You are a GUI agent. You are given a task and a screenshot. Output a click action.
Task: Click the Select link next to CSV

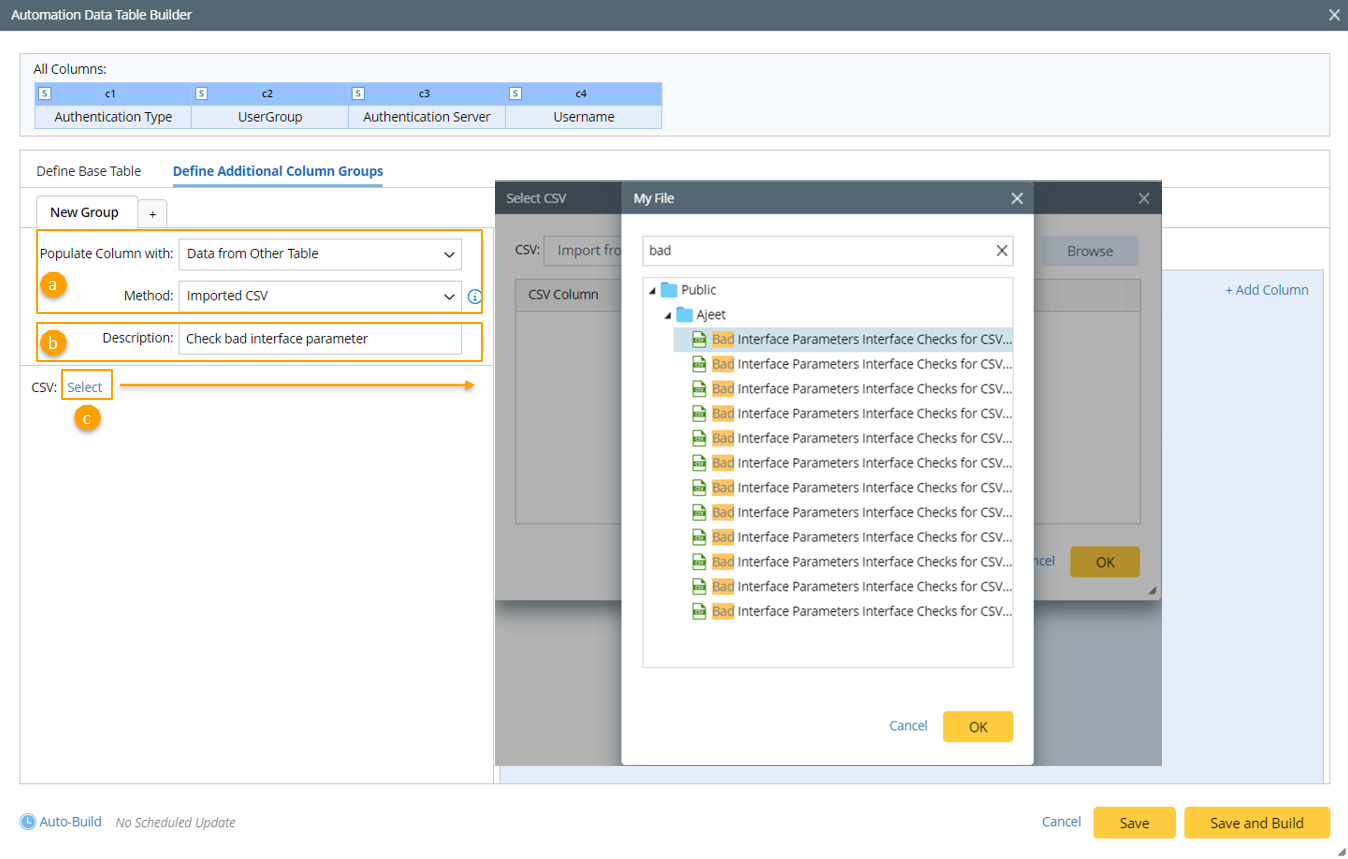tap(85, 387)
